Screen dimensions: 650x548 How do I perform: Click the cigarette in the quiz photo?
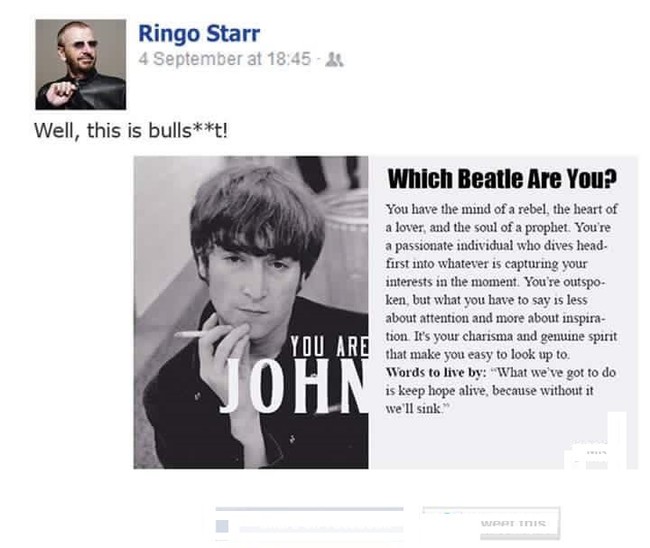point(191,334)
